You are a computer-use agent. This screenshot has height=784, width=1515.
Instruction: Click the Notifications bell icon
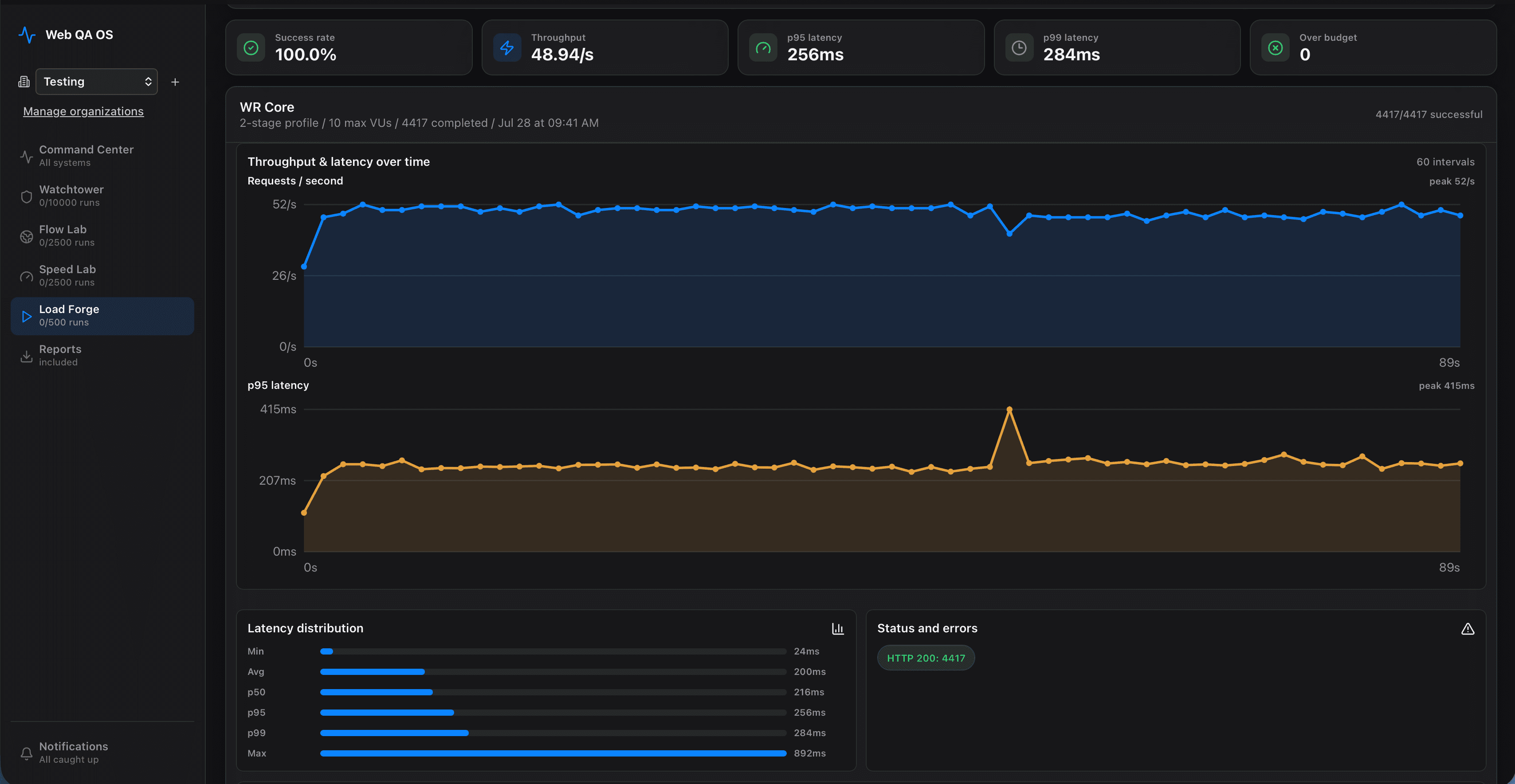pyautogui.click(x=27, y=753)
